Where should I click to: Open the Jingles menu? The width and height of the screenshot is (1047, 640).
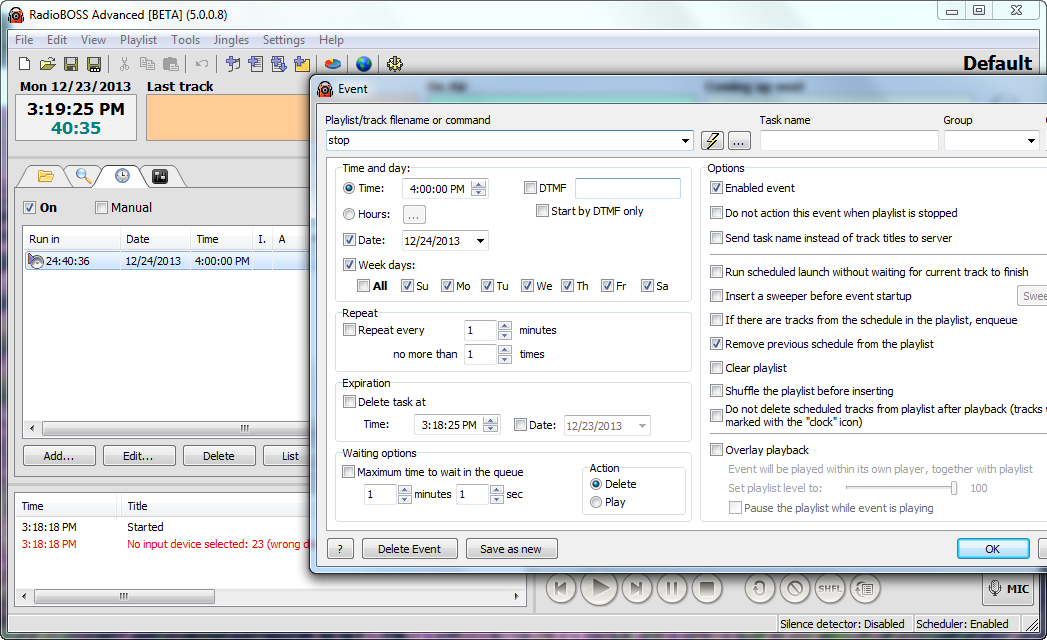pos(231,40)
